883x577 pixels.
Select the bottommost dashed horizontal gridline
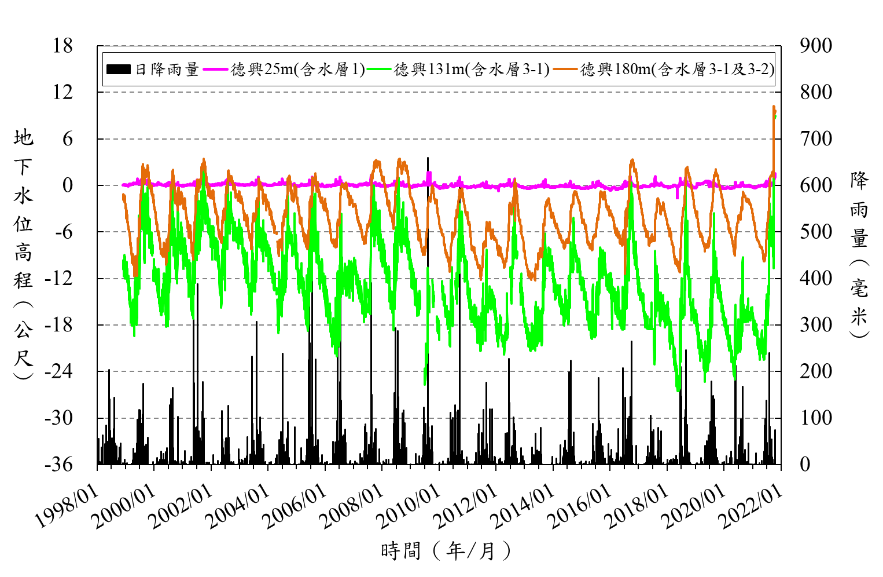[440, 418]
